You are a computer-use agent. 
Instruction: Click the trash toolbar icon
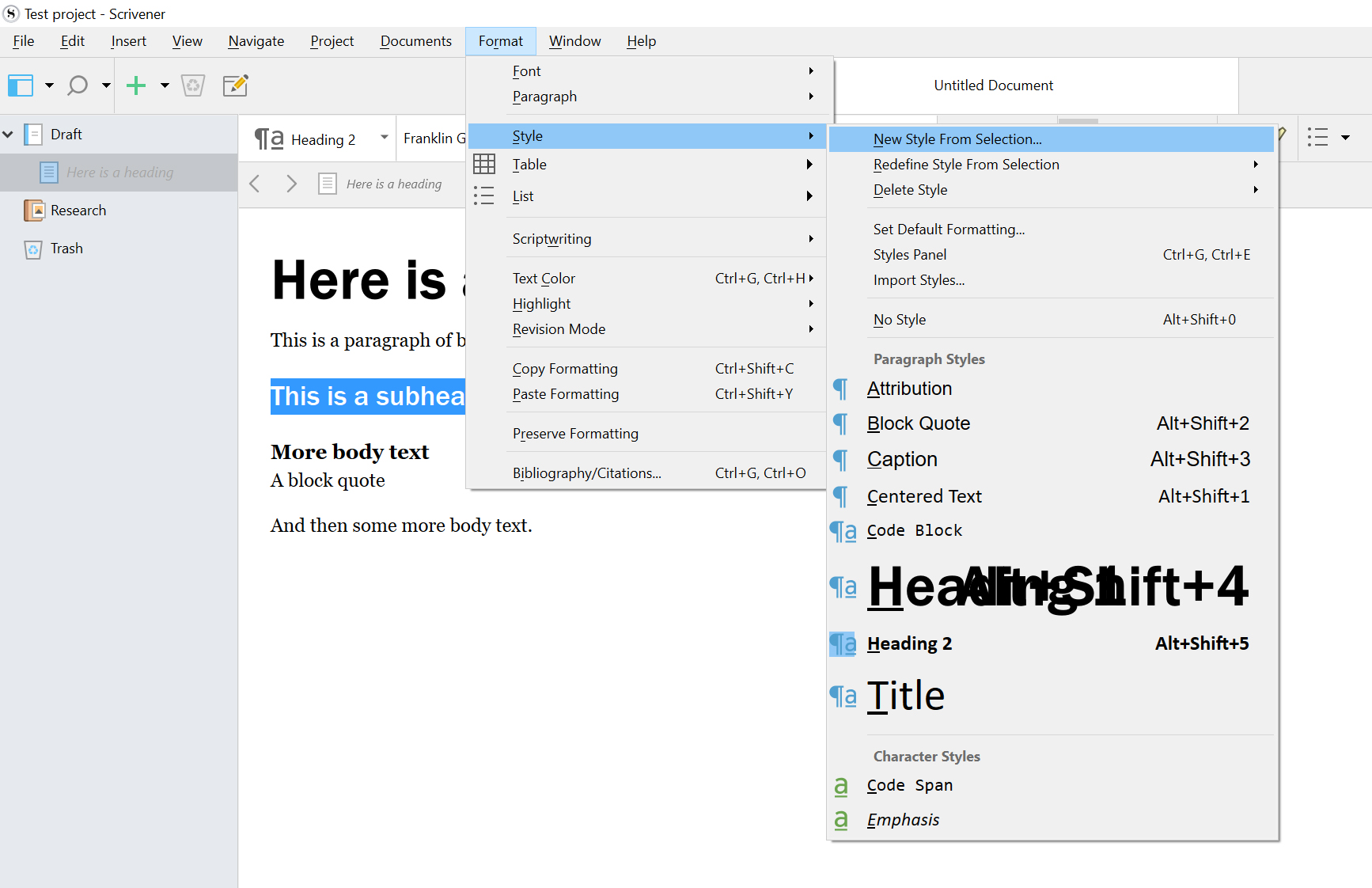193,85
